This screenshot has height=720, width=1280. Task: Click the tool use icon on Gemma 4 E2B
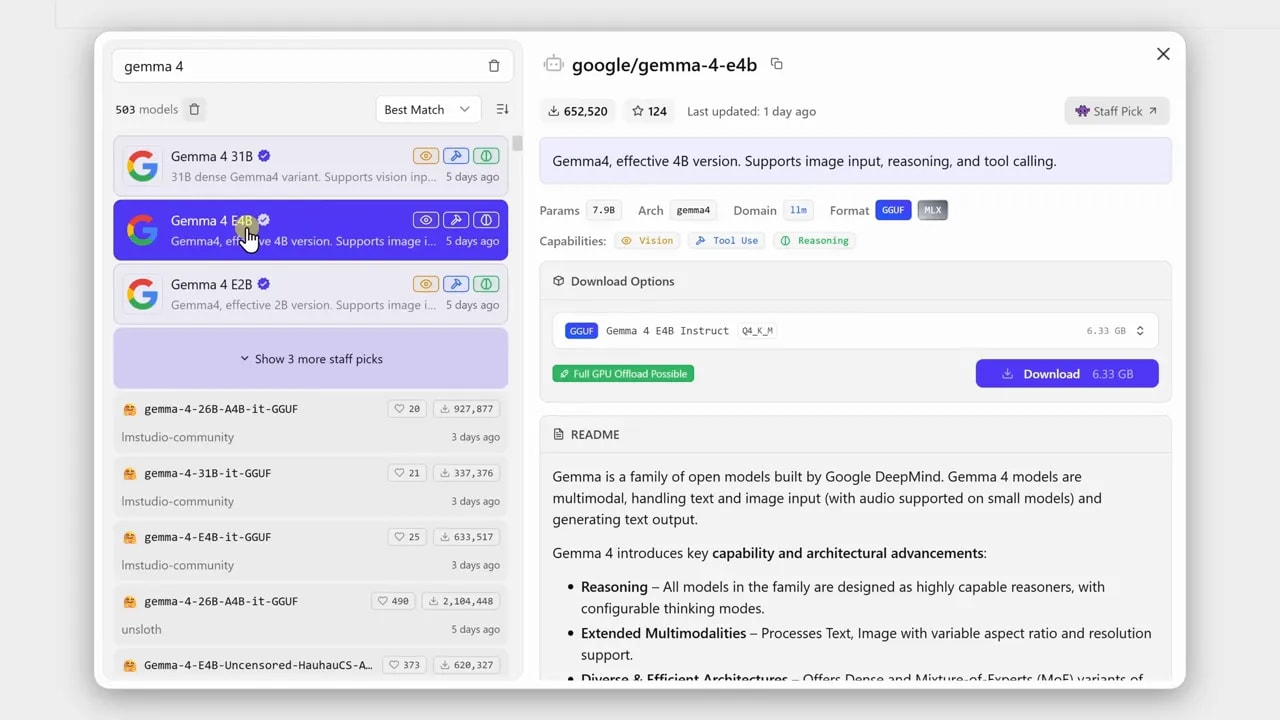pyautogui.click(x=456, y=284)
